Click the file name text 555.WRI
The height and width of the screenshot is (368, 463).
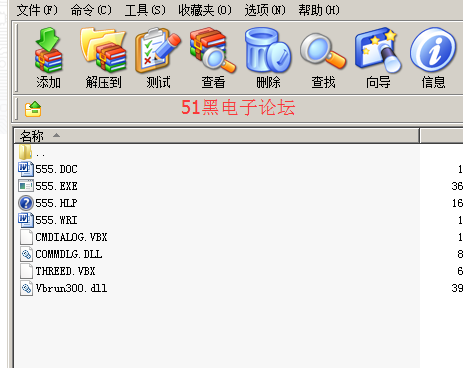pyautogui.click(x=56, y=220)
